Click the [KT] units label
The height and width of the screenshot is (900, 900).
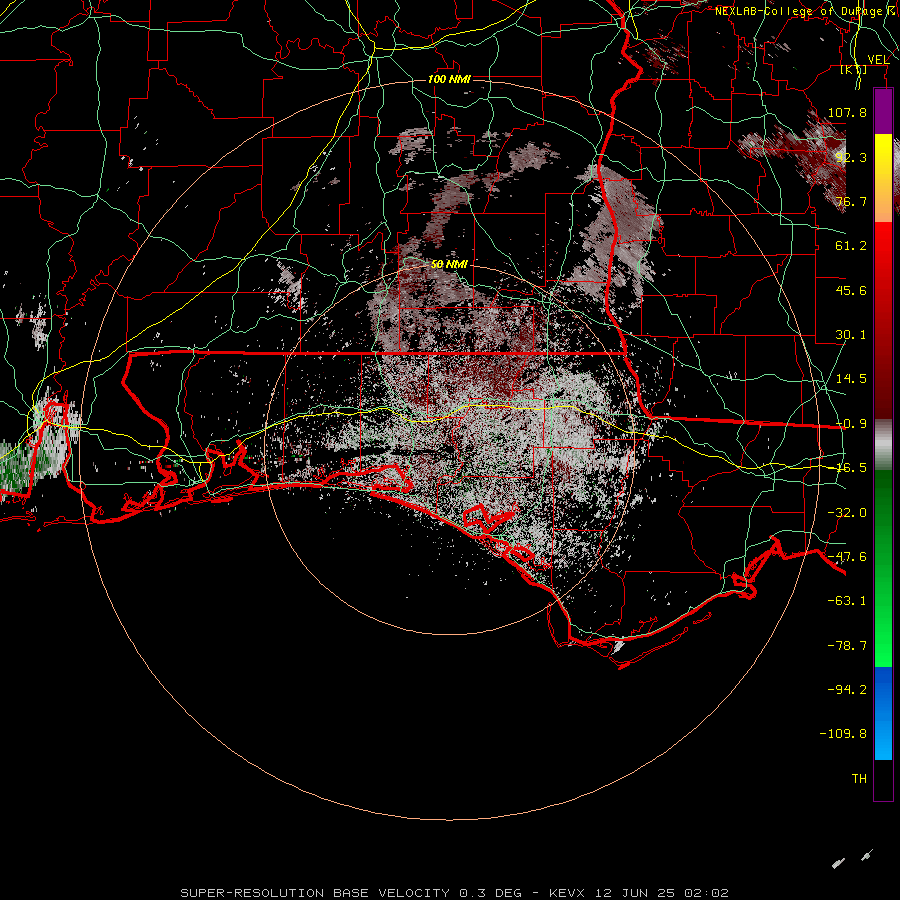pos(854,69)
